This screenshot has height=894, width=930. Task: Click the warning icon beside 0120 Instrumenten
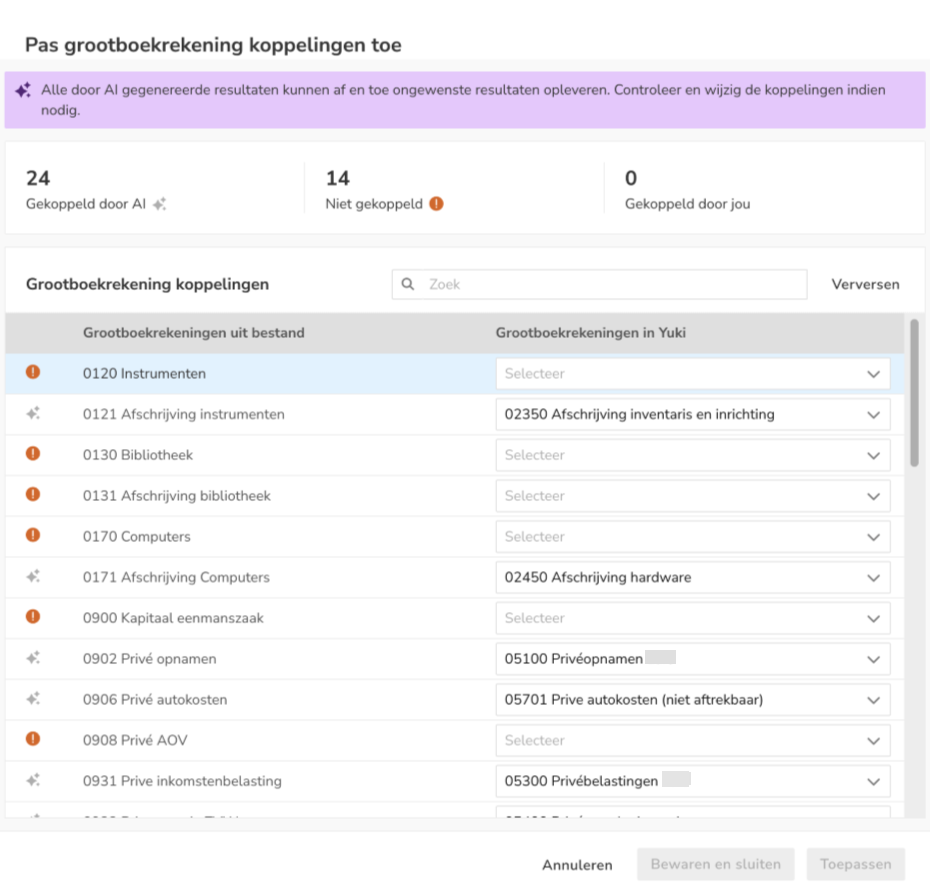(33, 373)
